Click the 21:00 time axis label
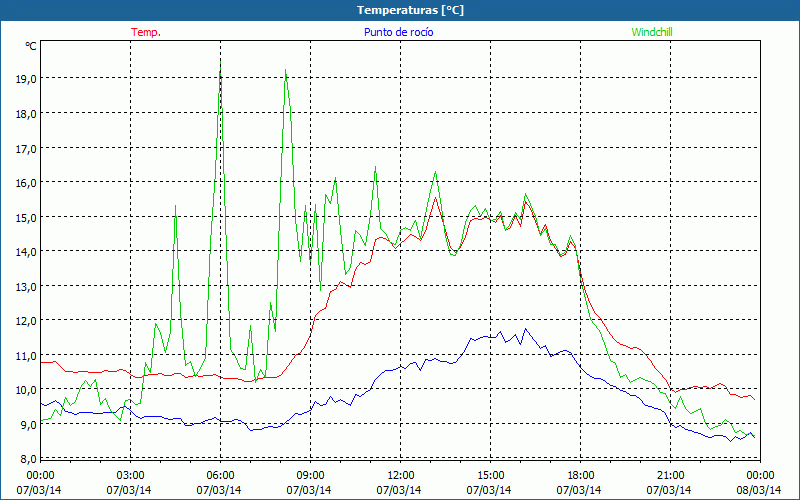The width and height of the screenshot is (800, 500). 671,475
